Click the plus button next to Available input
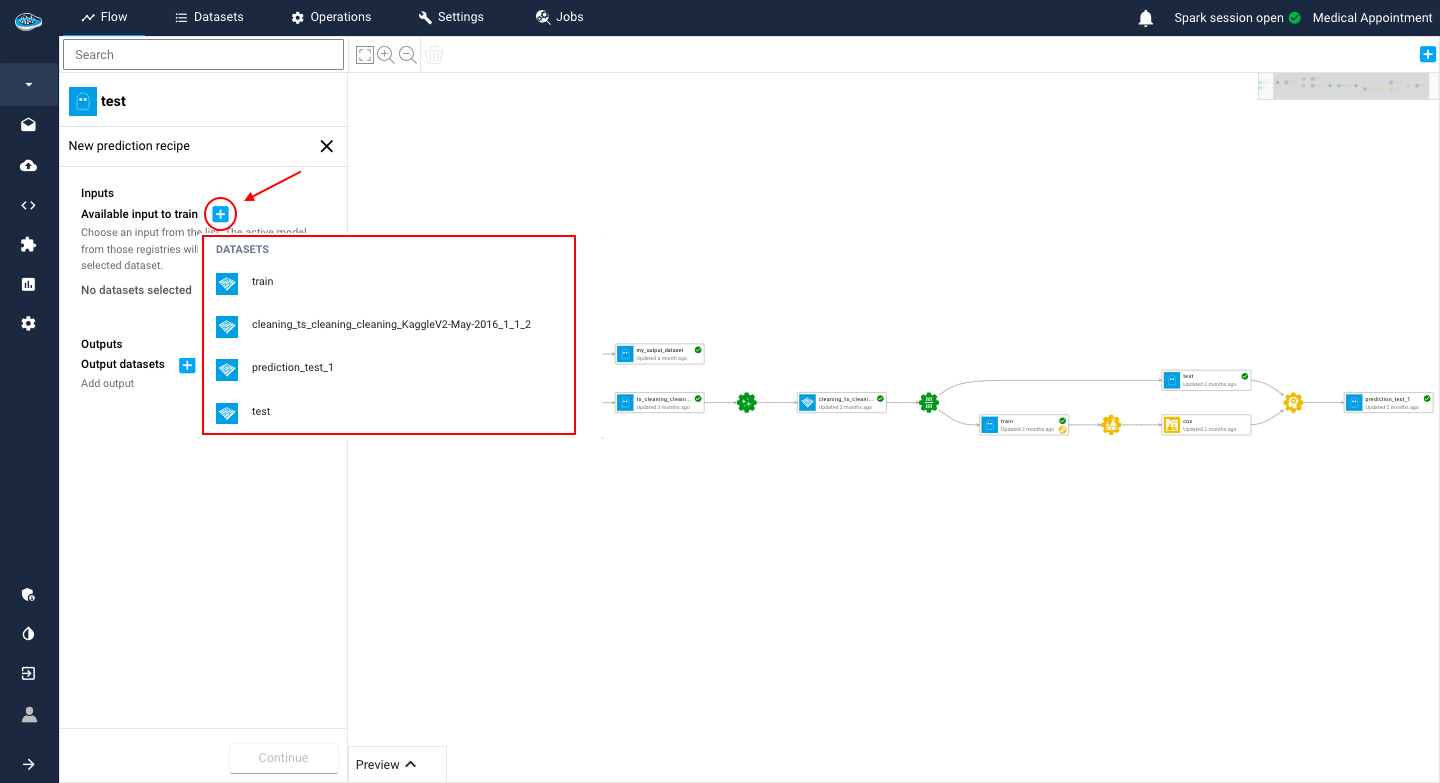1440x783 pixels. point(221,214)
